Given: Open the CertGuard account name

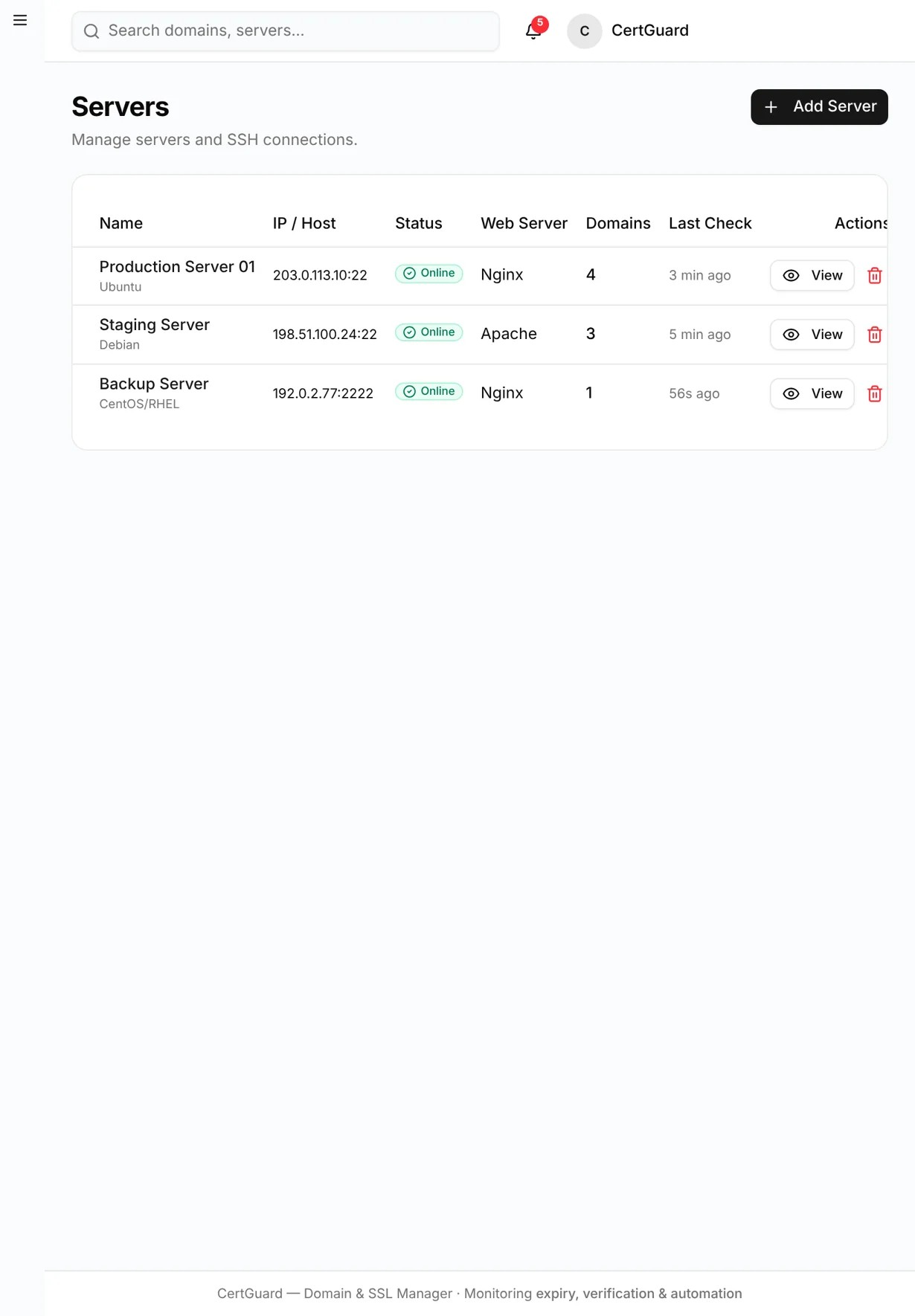Looking at the screenshot, I should [649, 30].
